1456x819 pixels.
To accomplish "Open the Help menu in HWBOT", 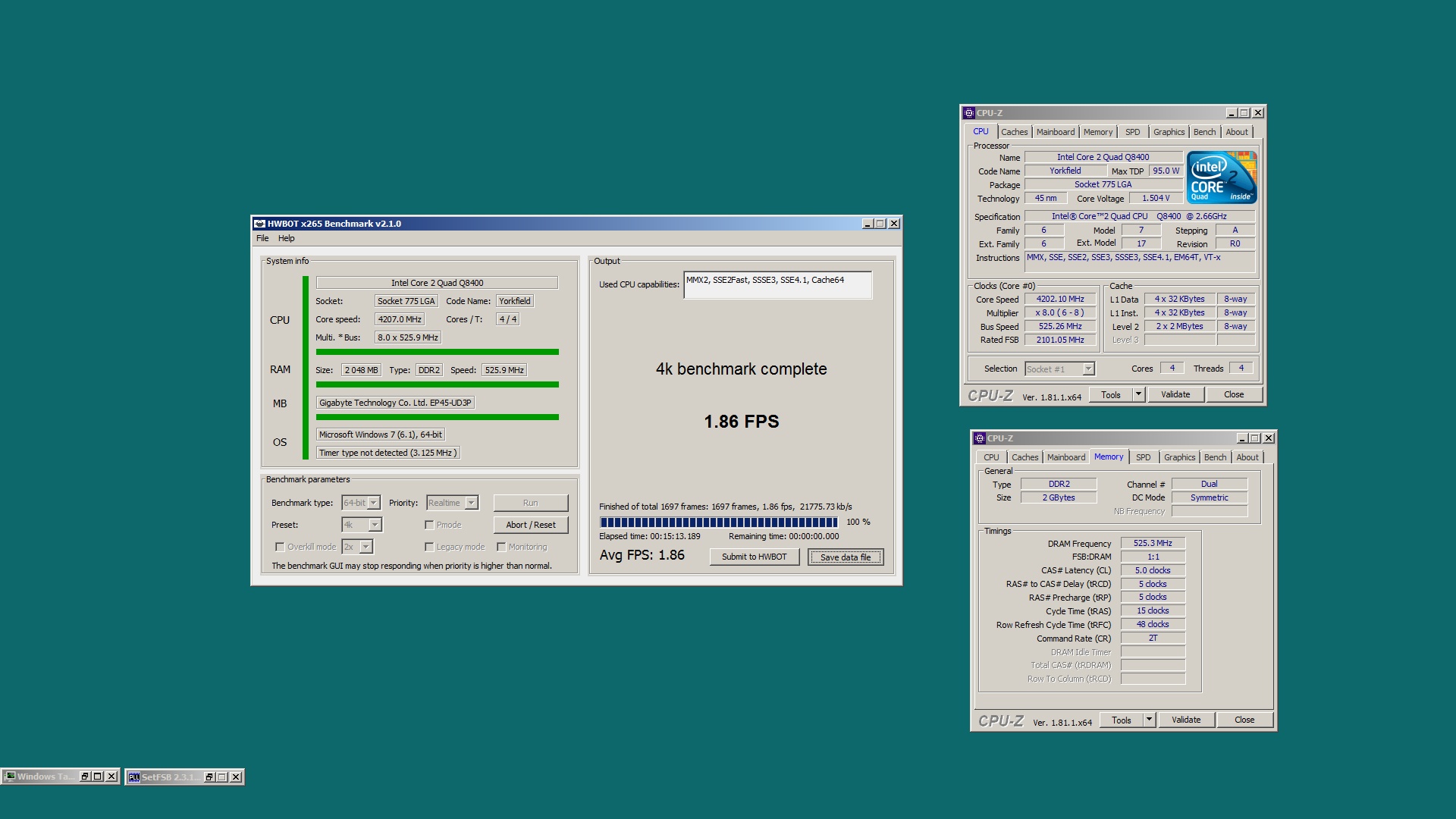I will tap(286, 238).
